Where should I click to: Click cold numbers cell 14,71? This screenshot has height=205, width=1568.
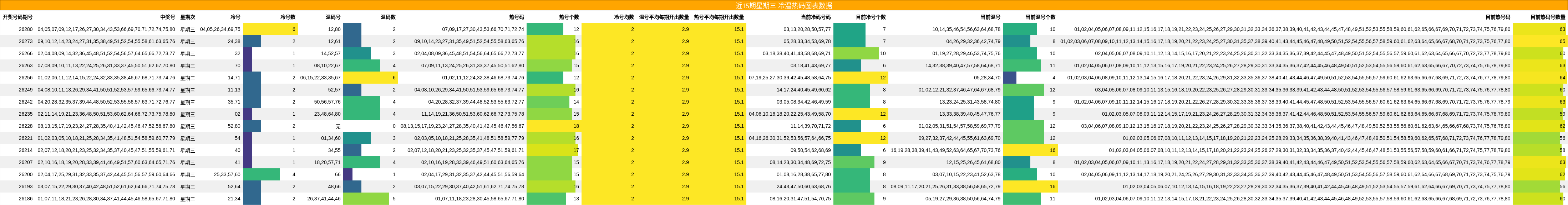point(234,78)
